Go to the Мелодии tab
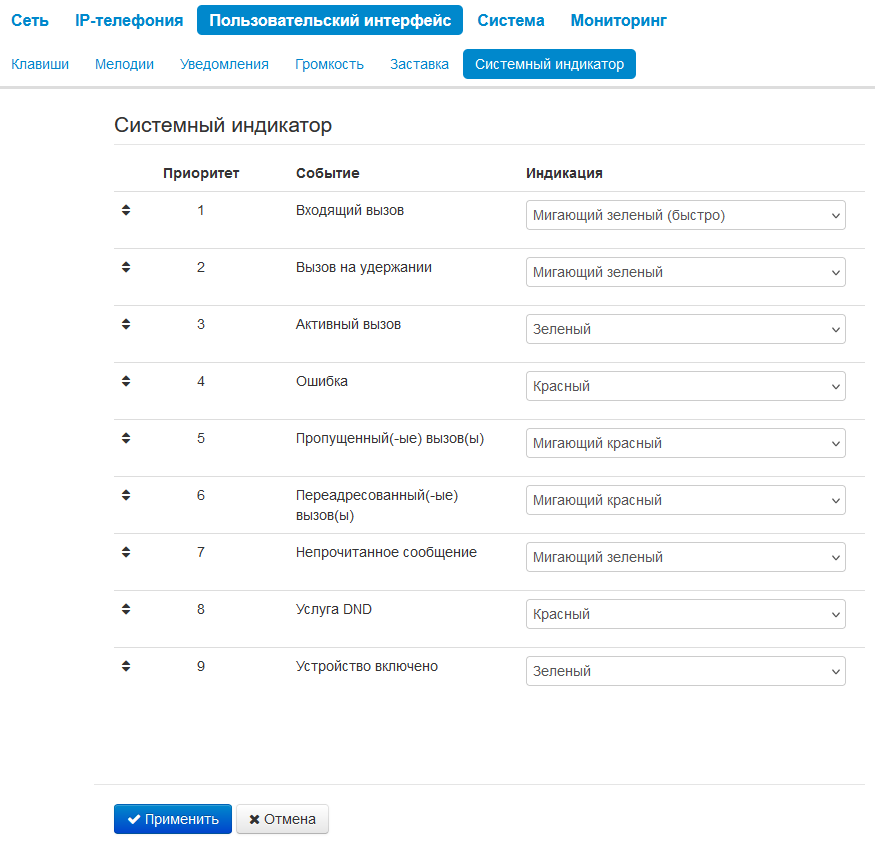The height and width of the screenshot is (843, 875). [124, 64]
